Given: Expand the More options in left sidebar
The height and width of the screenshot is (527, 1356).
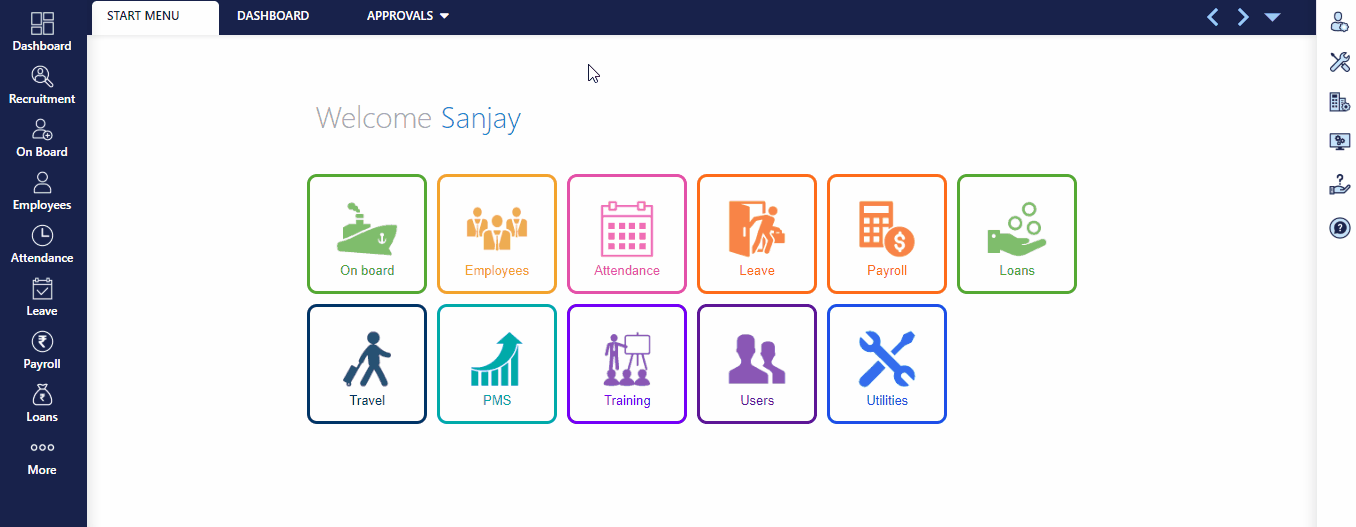Looking at the screenshot, I should pyautogui.click(x=42, y=456).
